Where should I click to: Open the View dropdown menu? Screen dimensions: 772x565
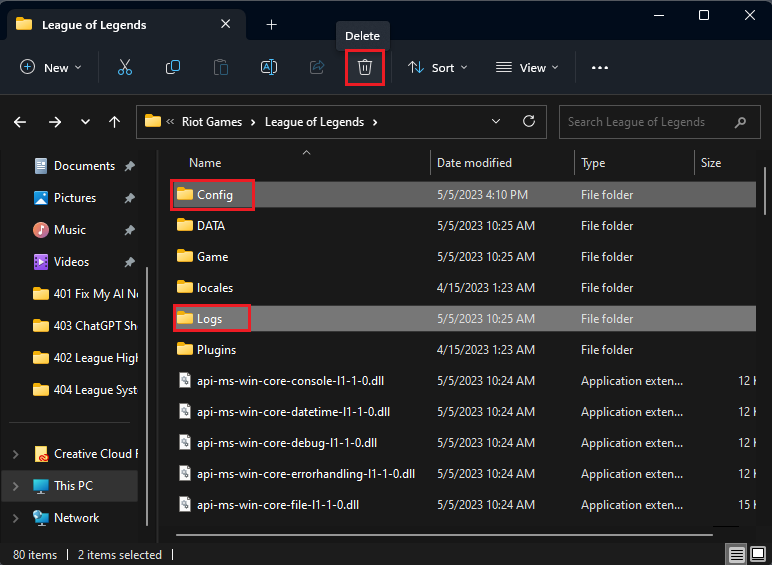pyautogui.click(x=527, y=68)
